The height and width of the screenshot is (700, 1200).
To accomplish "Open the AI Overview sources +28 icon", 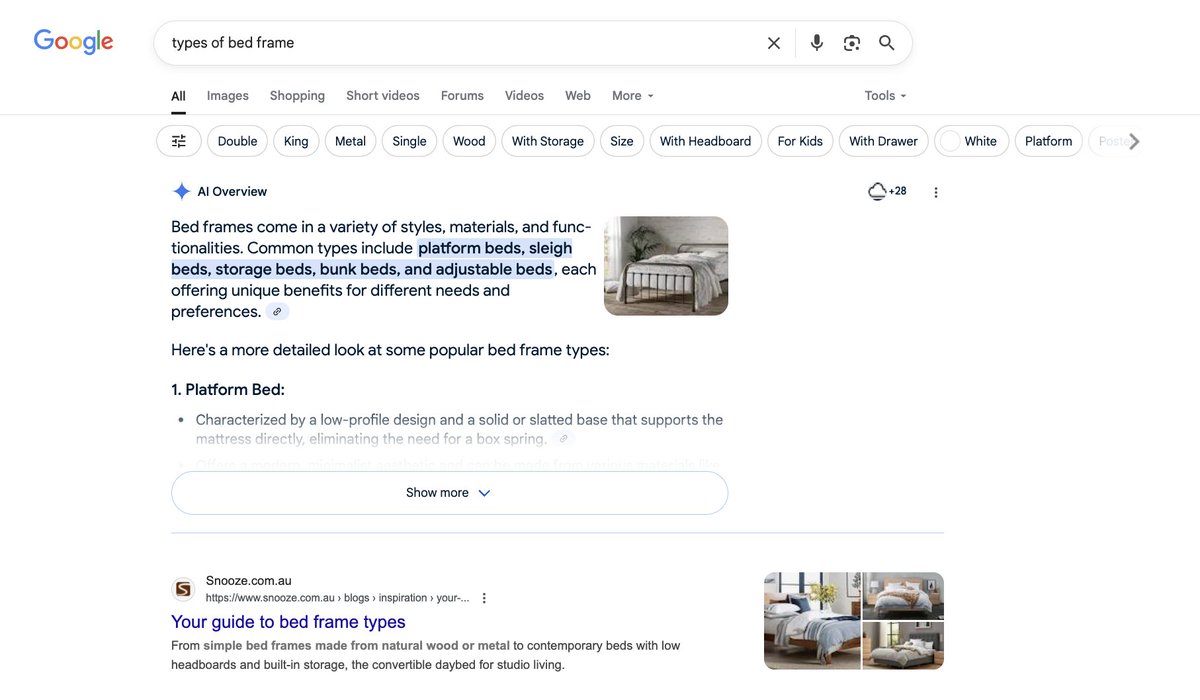I will pyautogui.click(x=887, y=191).
